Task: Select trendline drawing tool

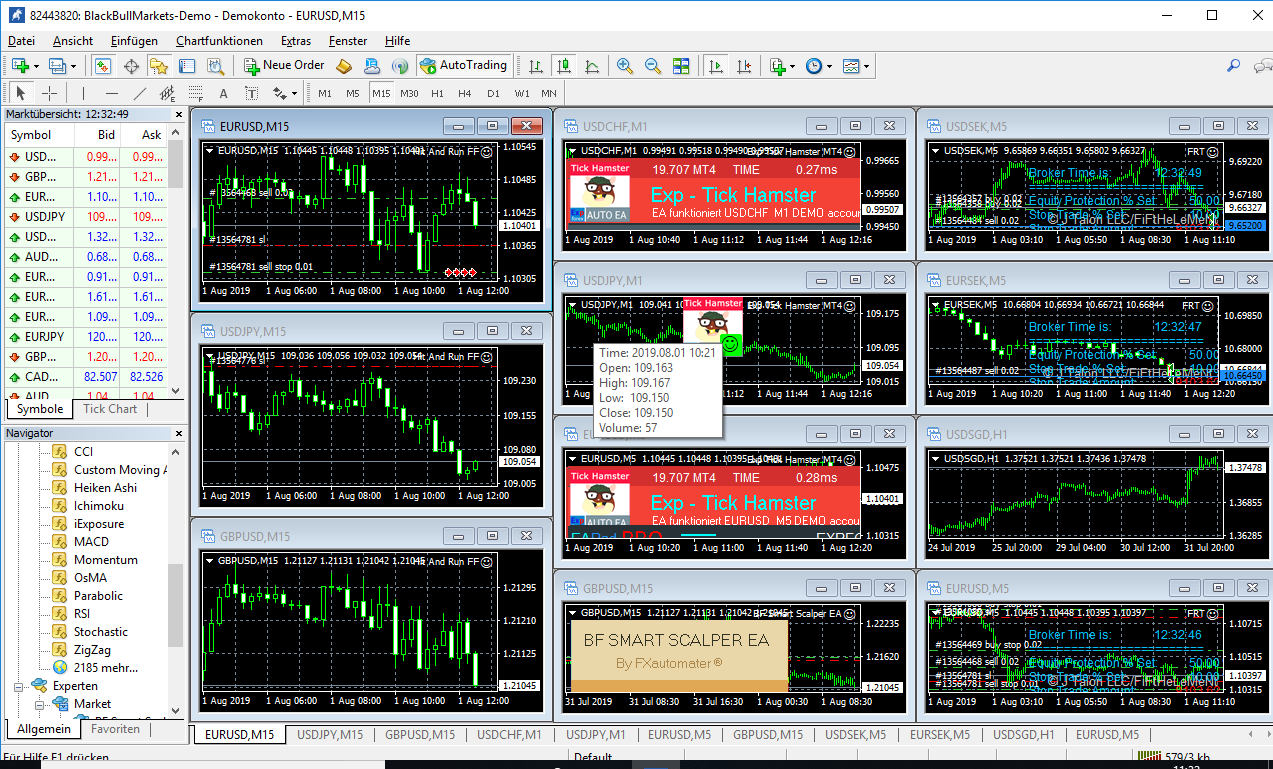Action: pyautogui.click(x=139, y=93)
